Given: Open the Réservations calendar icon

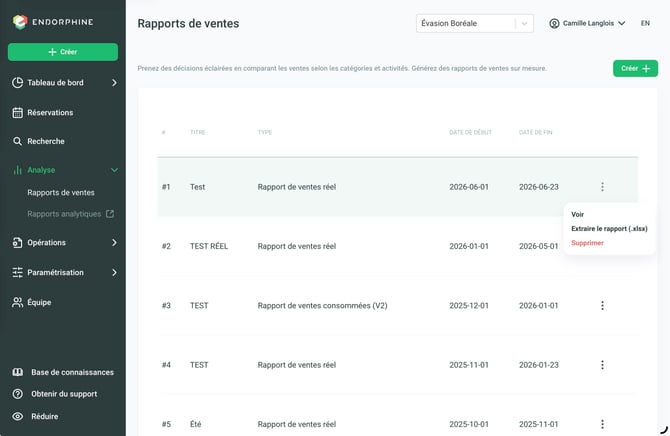Looking at the screenshot, I should click(x=18, y=113).
